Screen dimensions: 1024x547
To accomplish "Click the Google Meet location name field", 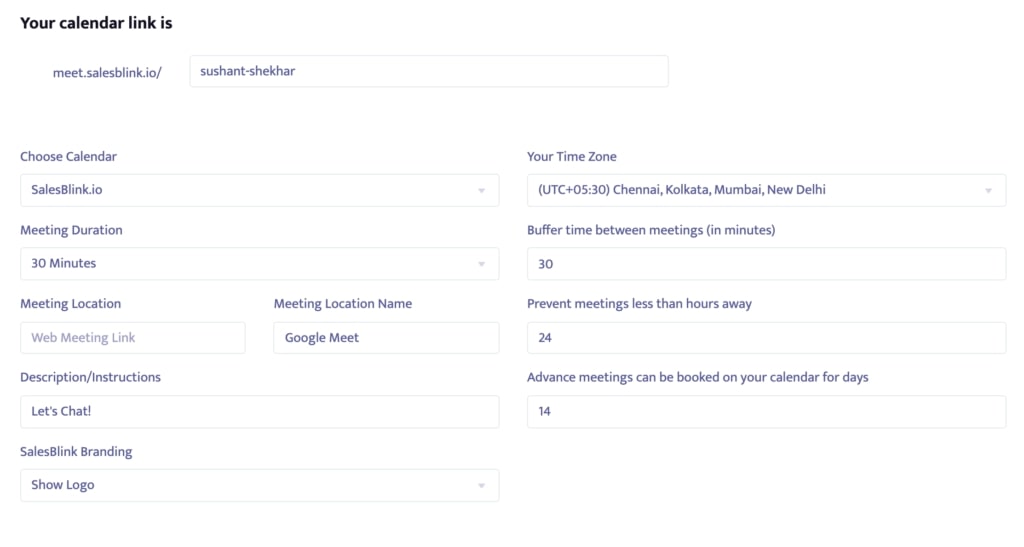I will tap(387, 337).
